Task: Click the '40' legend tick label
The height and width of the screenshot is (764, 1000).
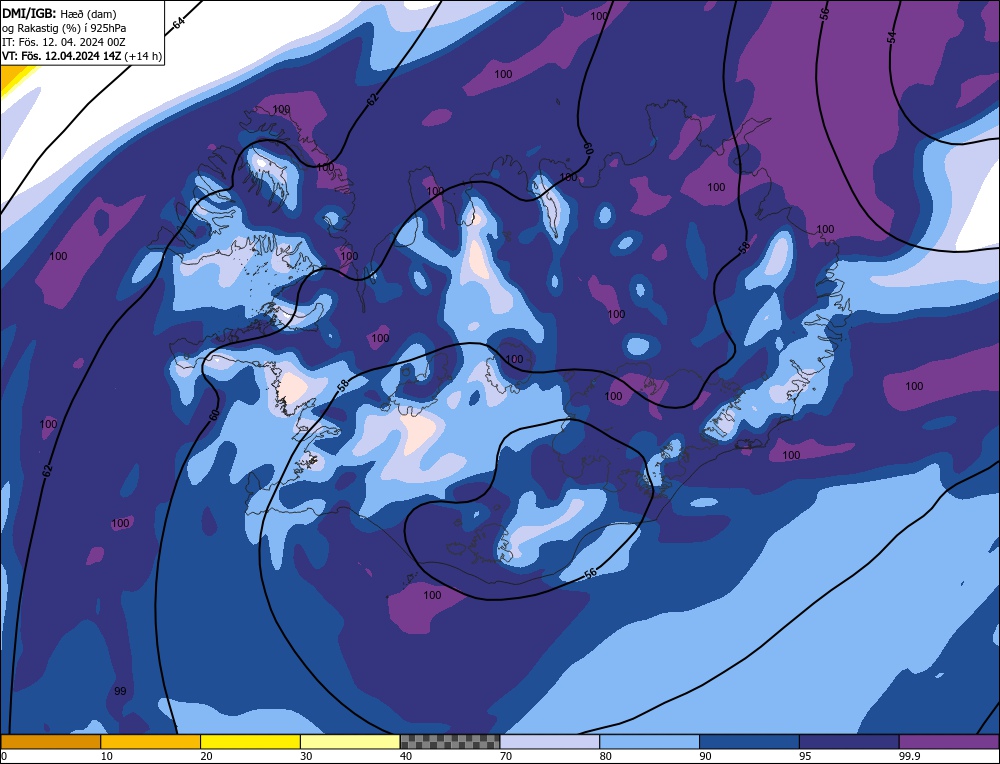Action: pos(406,756)
